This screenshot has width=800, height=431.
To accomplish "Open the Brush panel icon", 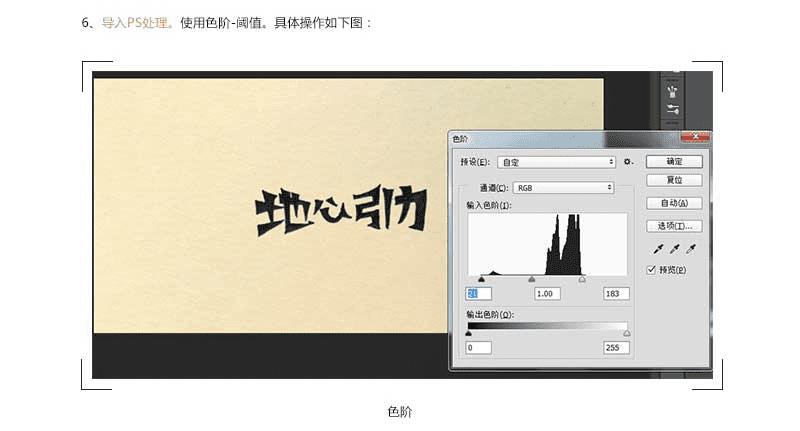I will pos(672,92).
